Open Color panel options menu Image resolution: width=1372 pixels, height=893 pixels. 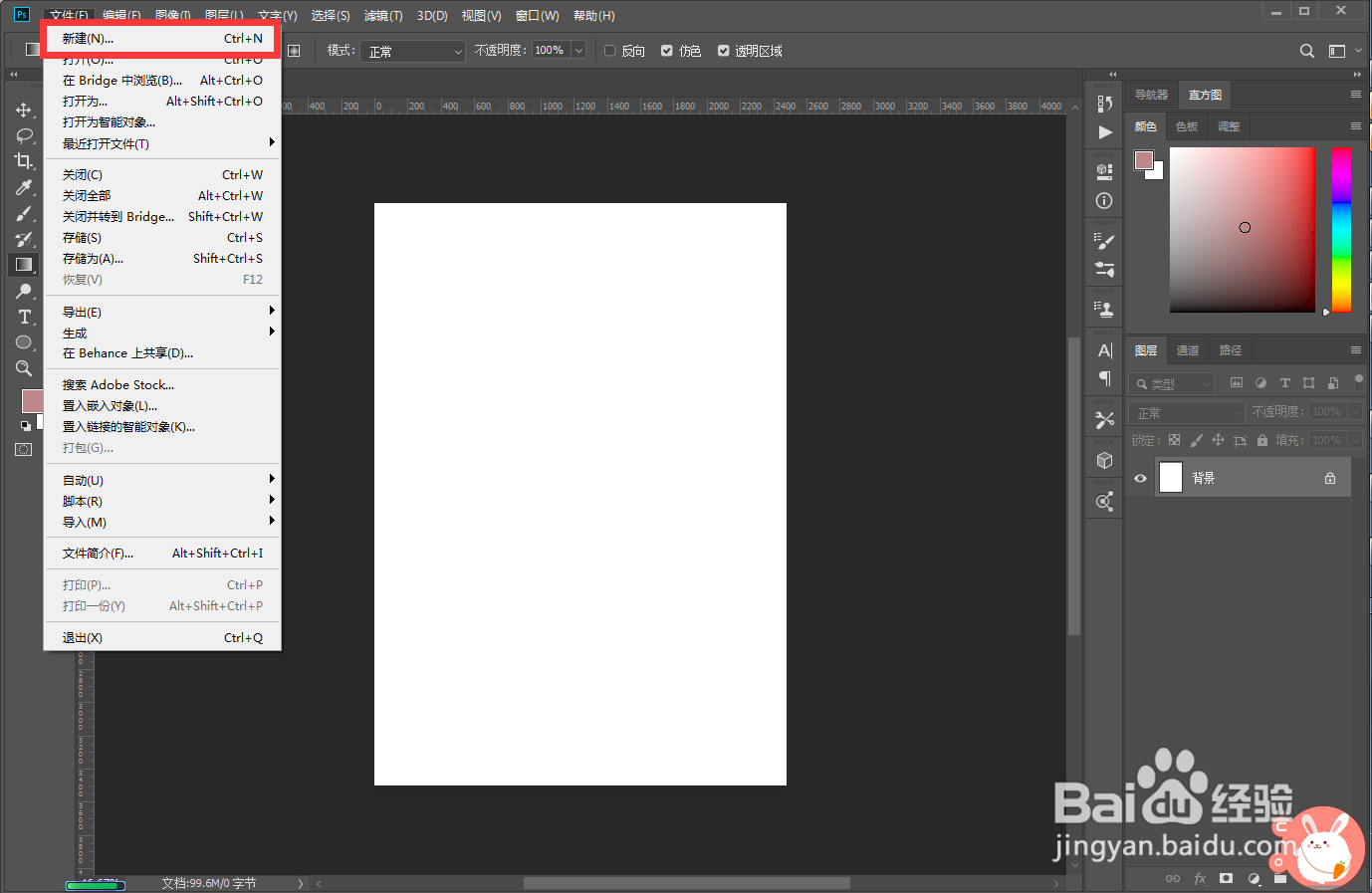point(1355,126)
